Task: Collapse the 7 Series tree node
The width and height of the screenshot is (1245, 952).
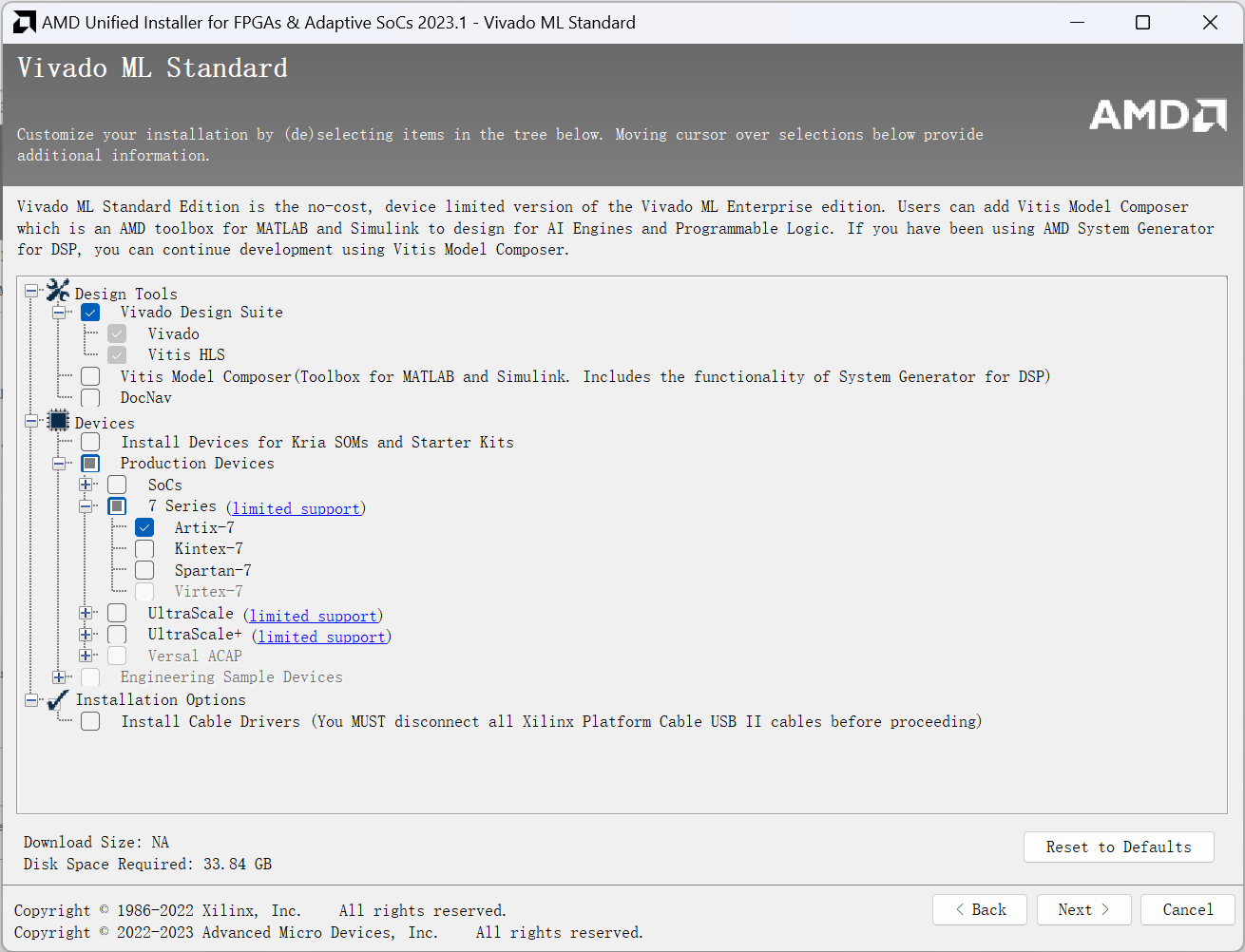Action: pos(86,506)
